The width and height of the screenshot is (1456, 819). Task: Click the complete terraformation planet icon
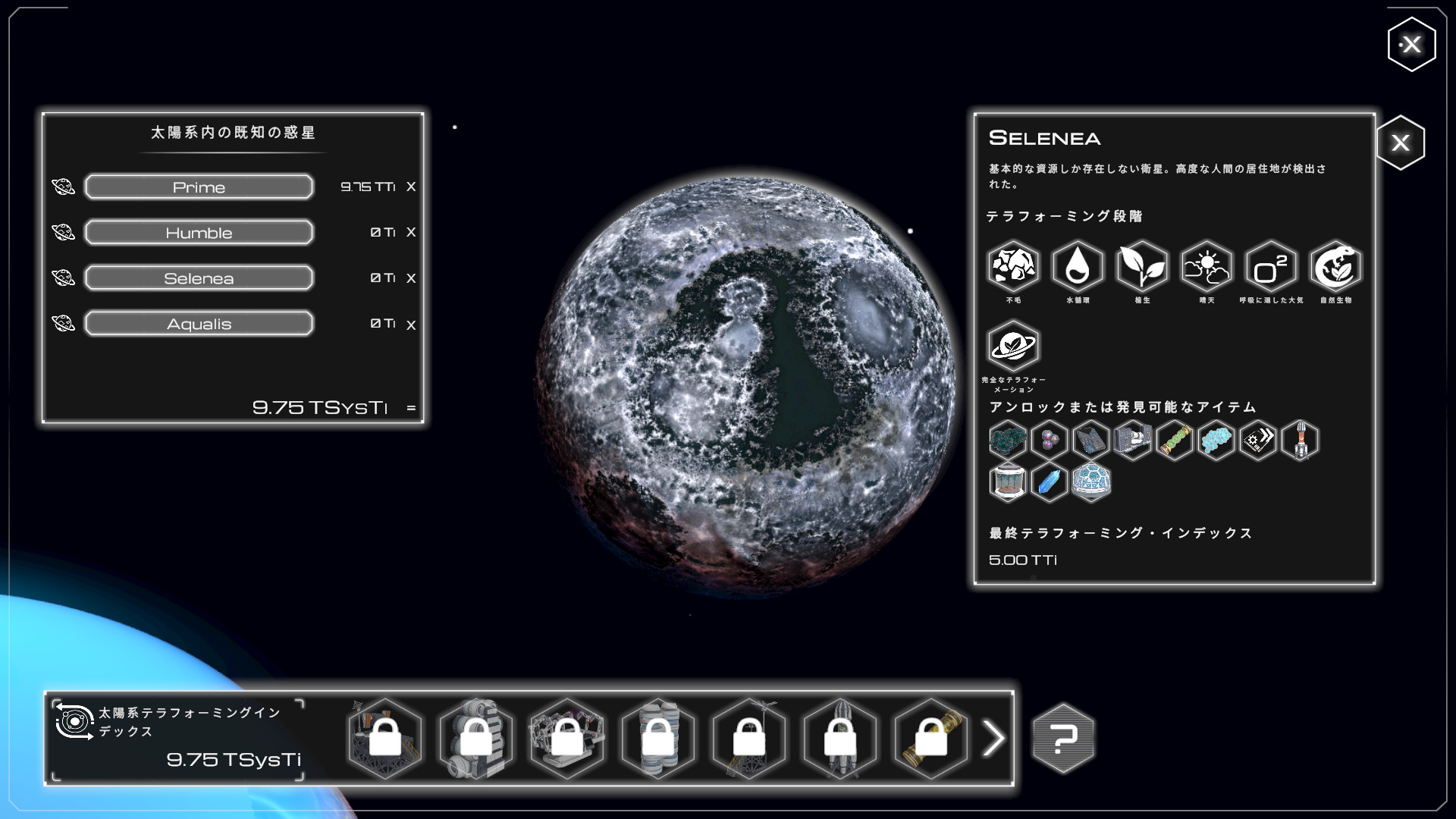pyautogui.click(x=1013, y=346)
